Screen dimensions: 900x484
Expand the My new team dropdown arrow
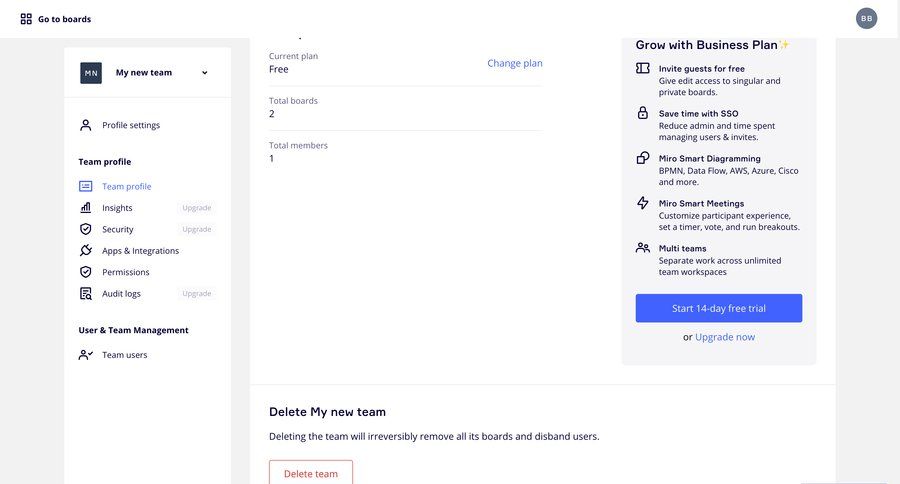pos(204,73)
